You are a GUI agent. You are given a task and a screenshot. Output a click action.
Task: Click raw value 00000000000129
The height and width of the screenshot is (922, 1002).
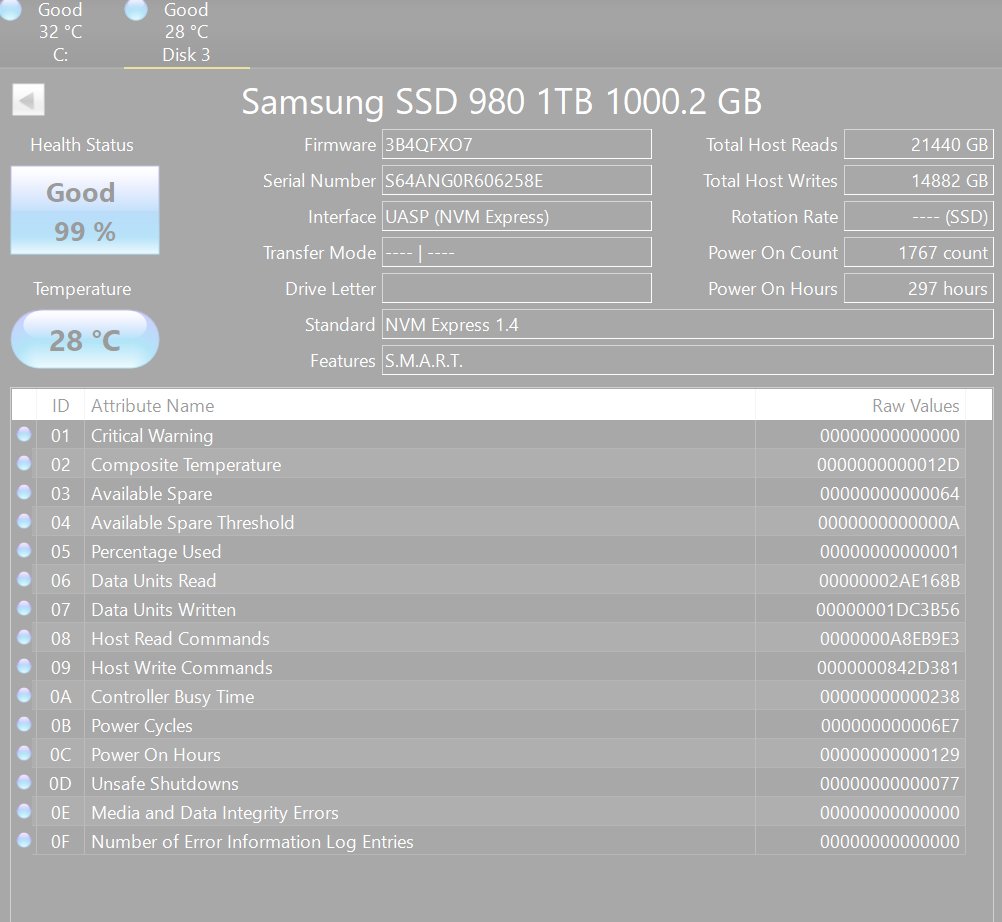(890, 755)
